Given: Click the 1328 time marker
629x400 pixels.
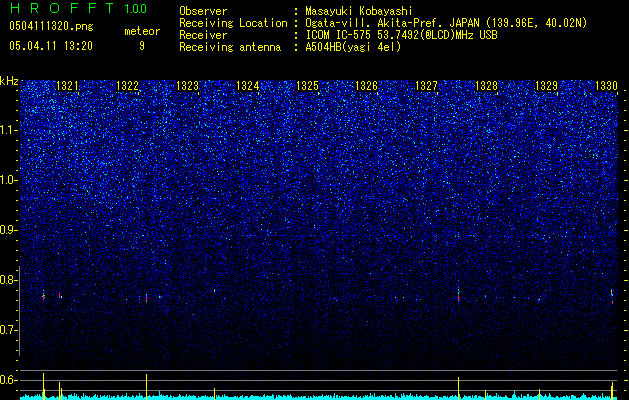Looking at the screenshot, I should pos(486,86).
